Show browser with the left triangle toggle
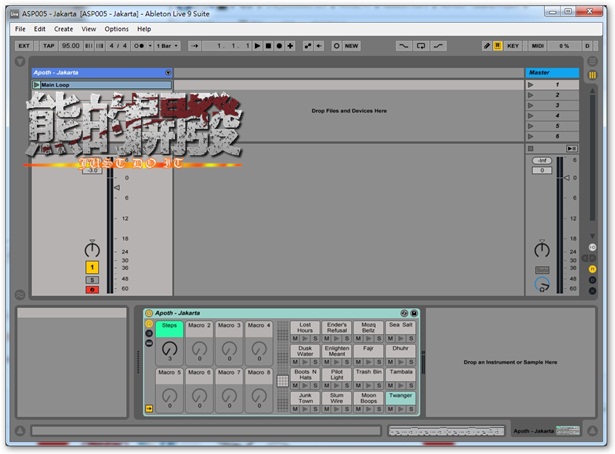Viewport: 615px width, 454px height. point(20,62)
